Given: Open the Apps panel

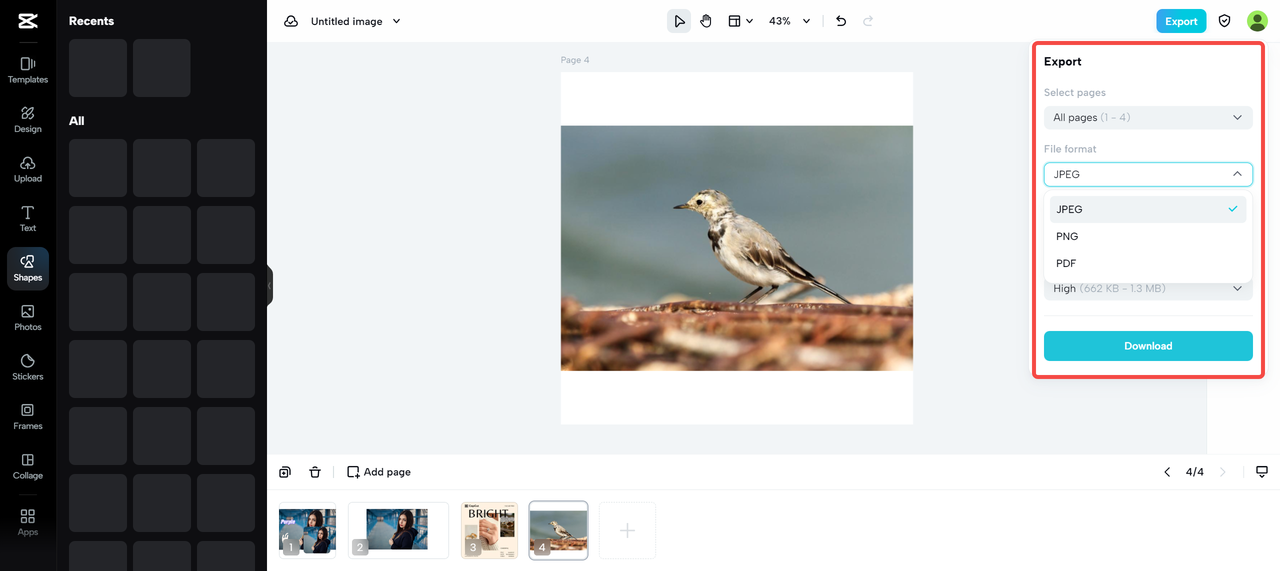Looking at the screenshot, I should pos(28,522).
